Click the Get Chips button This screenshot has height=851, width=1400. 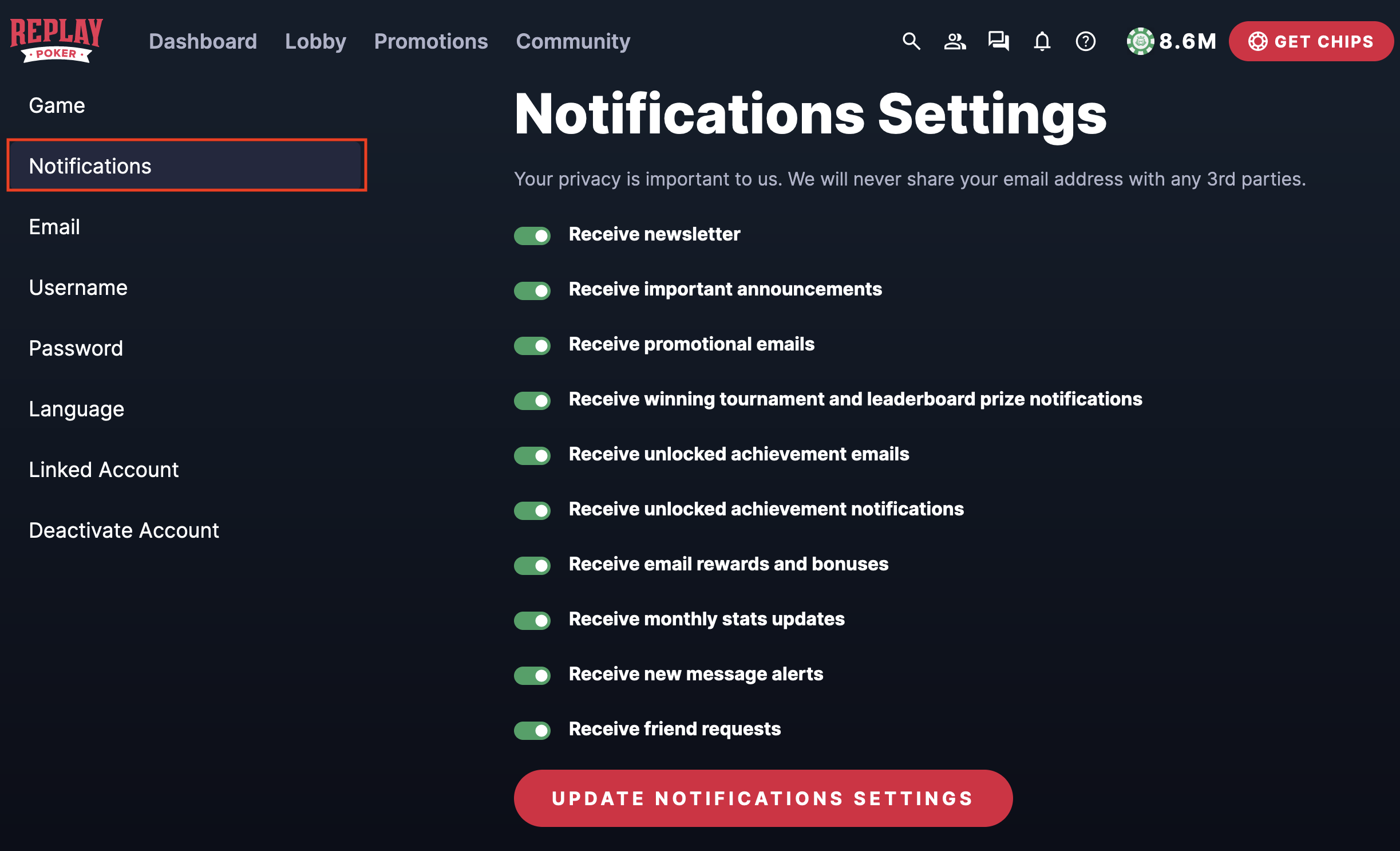coord(1311,41)
